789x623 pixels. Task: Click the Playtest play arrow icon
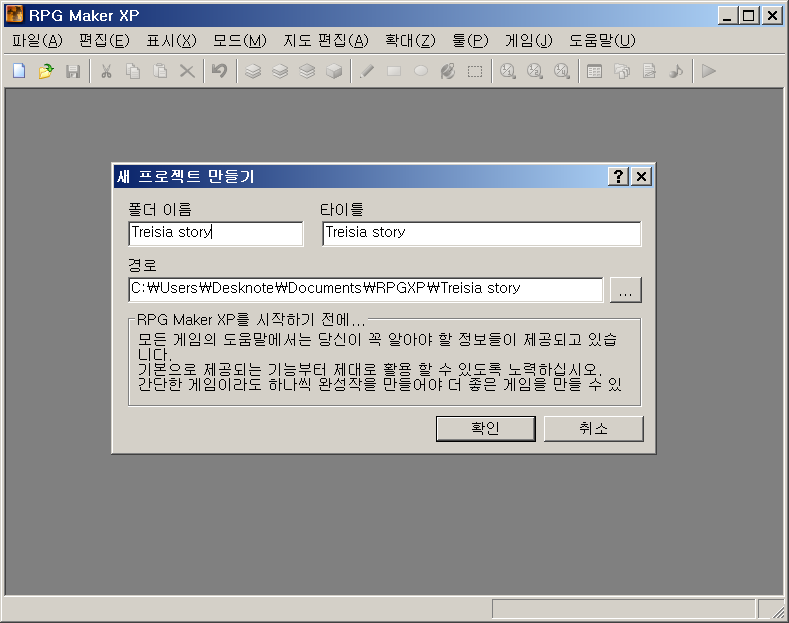pyautogui.click(x=708, y=71)
